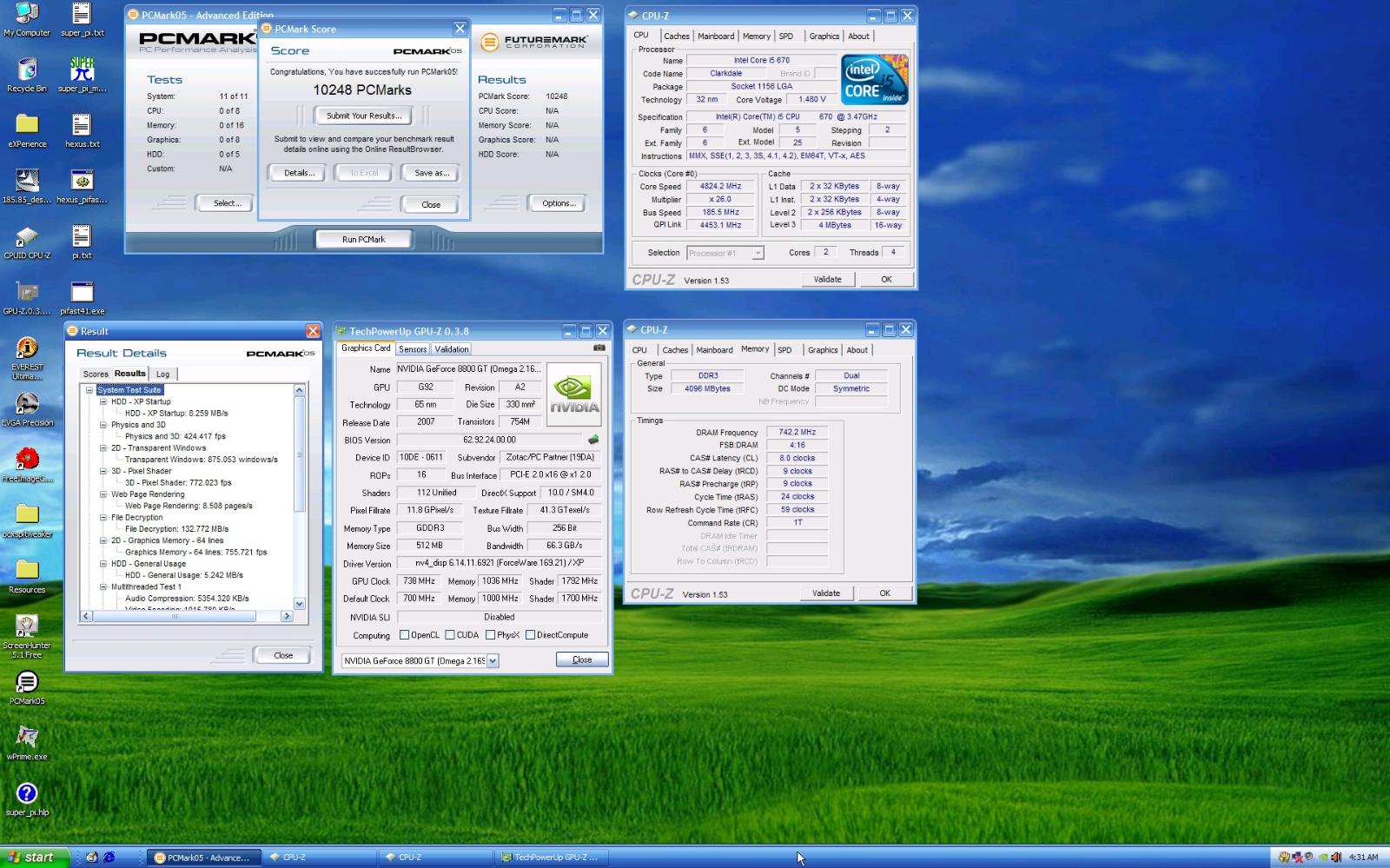Switch to Sensors tab in GPU-Z

[x=413, y=349]
